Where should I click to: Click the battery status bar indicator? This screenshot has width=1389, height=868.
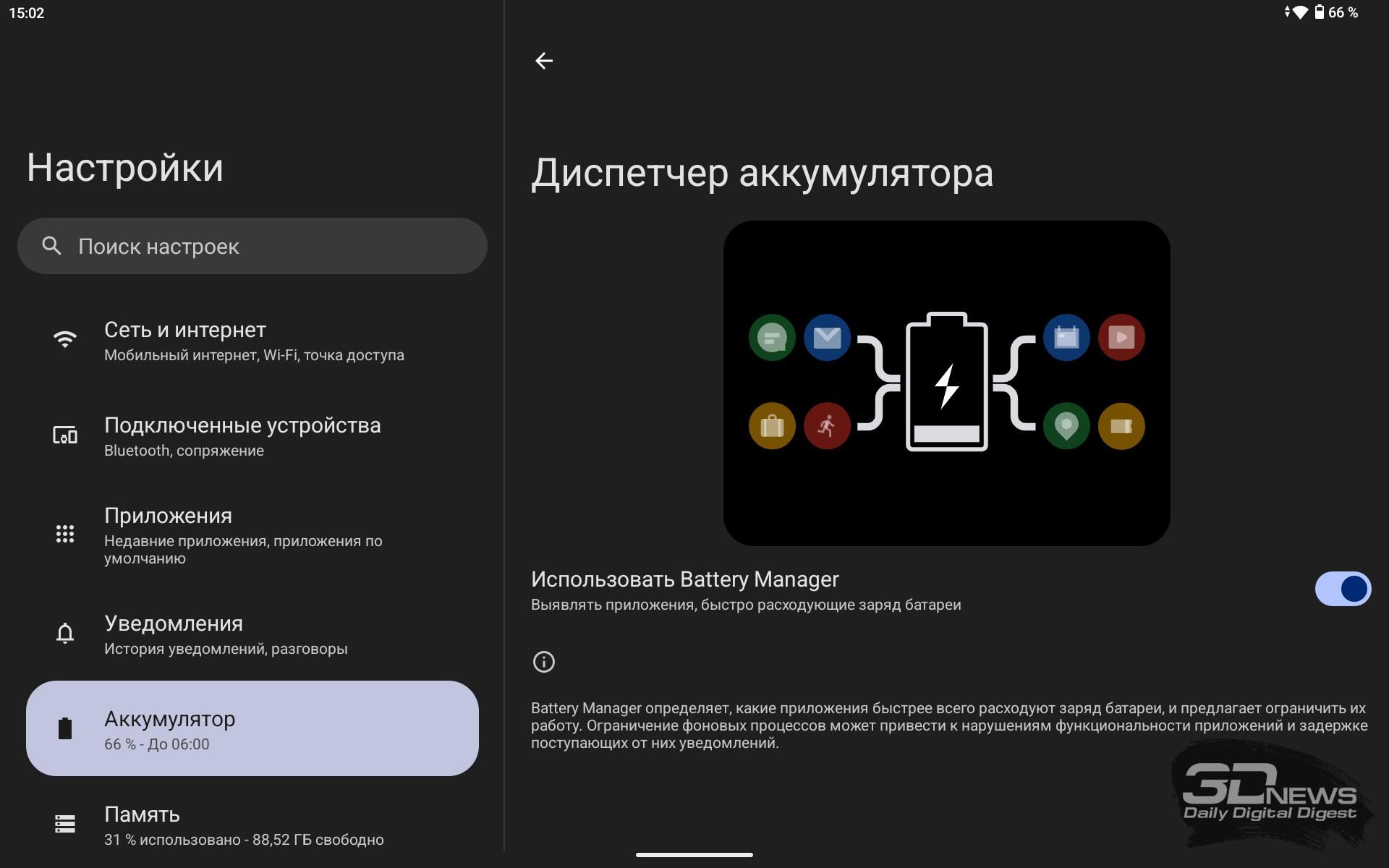(1320, 12)
